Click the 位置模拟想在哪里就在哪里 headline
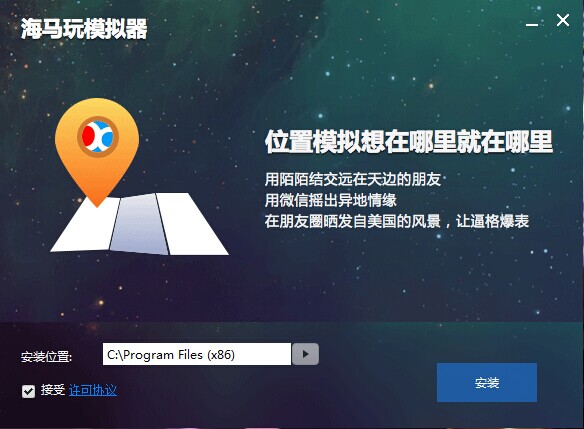 click(409, 142)
